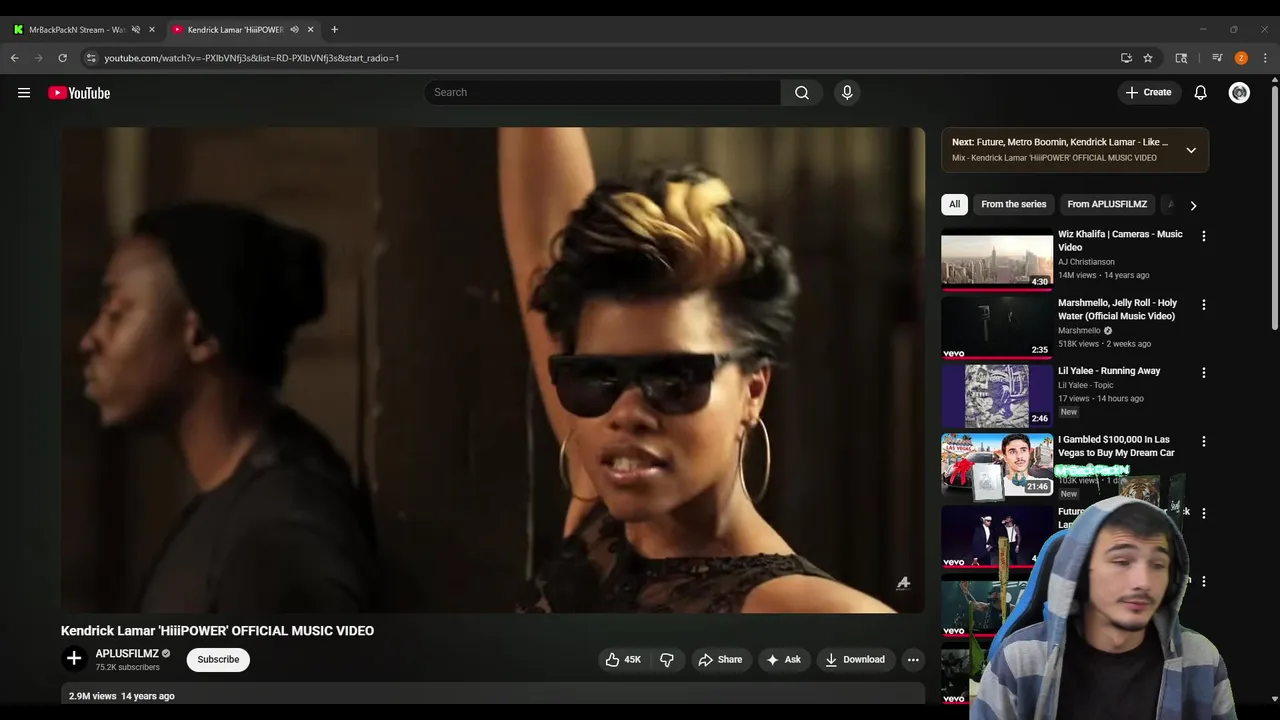The height and width of the screenshot is (720, 1280).
Task: Open the notifications bell
Action: [1201, 93]
